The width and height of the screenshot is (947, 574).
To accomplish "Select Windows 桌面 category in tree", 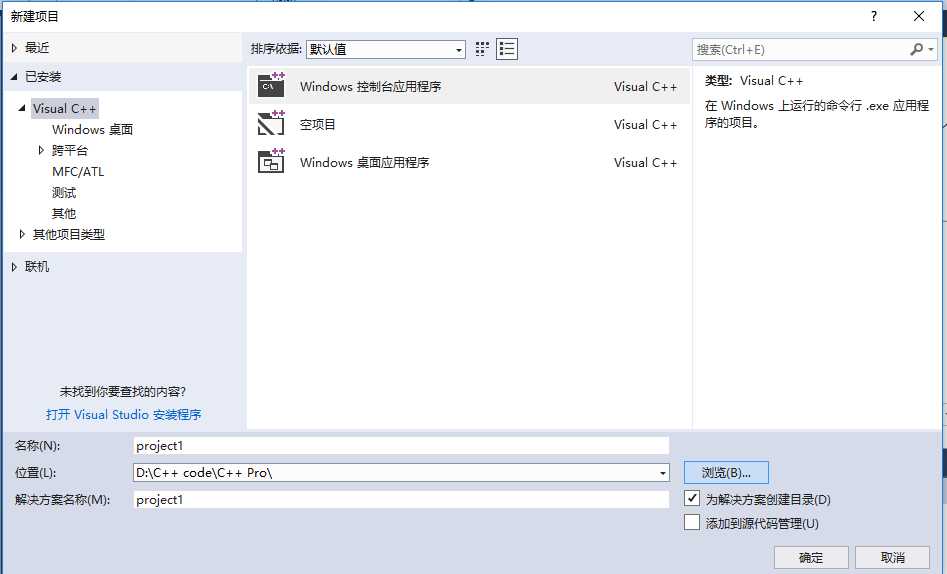I will click(92, 129).
